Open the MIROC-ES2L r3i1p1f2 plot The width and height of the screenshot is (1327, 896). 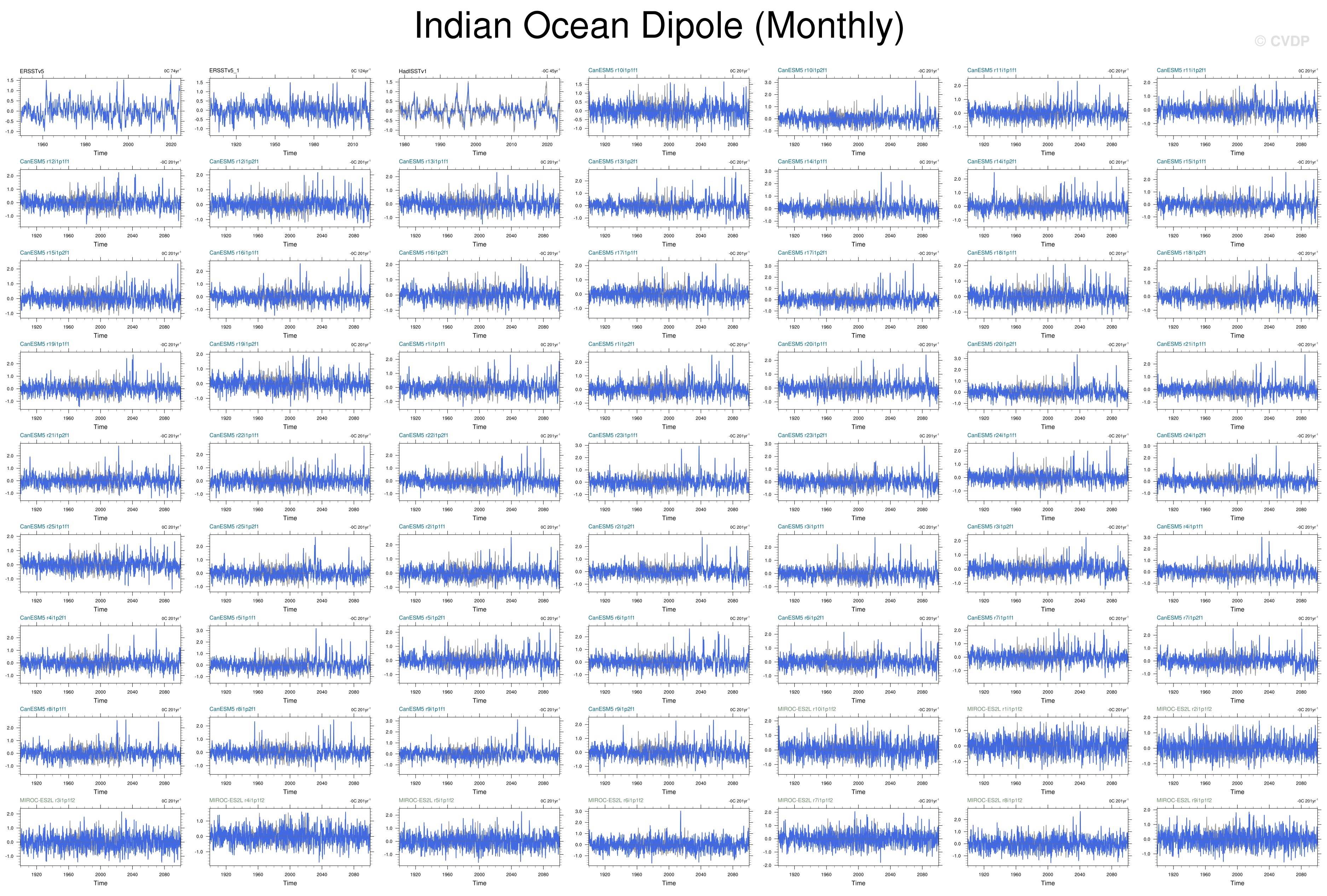(100, 837)
